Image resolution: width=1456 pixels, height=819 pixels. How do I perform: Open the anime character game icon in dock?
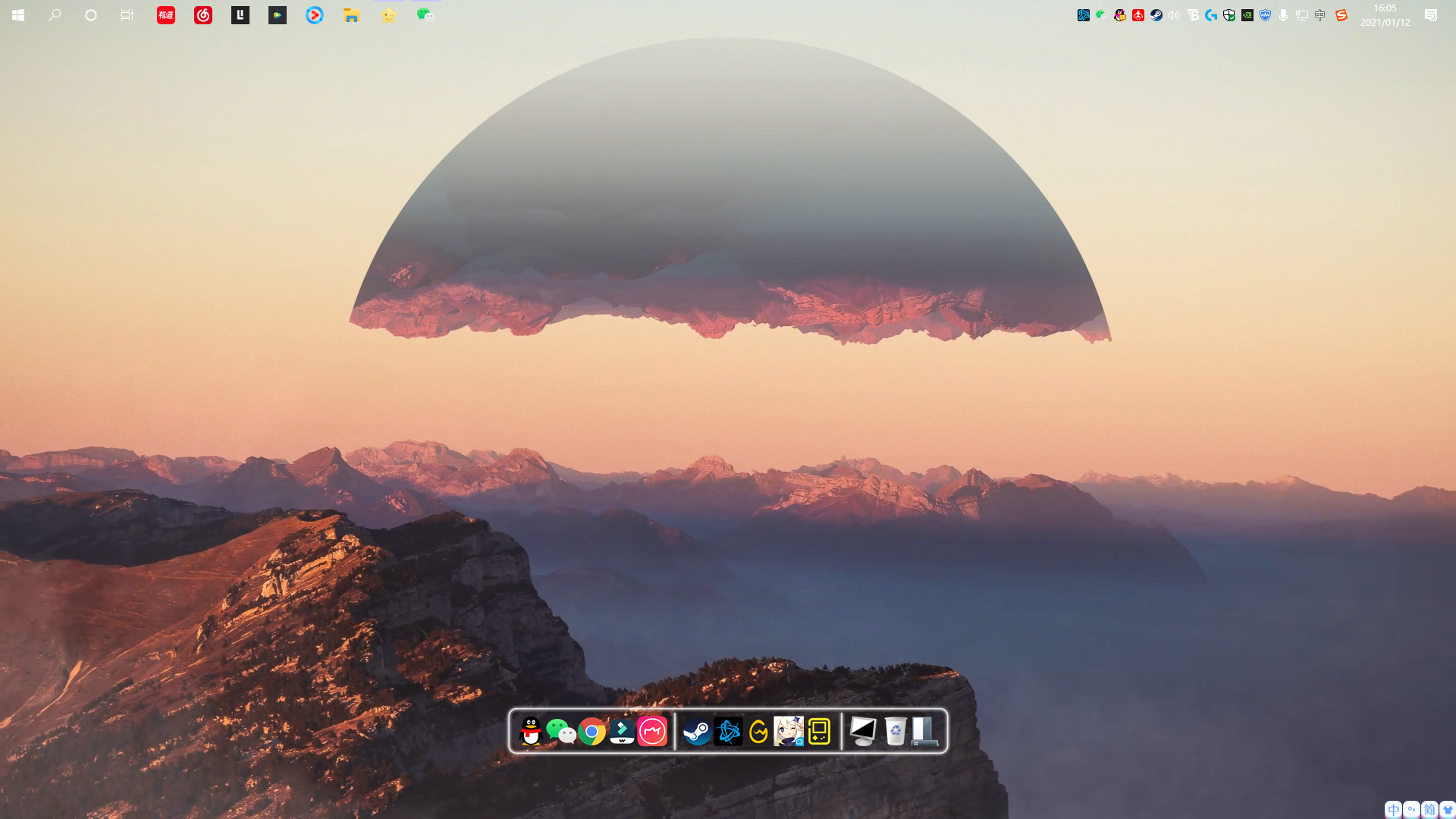[789, 732]
